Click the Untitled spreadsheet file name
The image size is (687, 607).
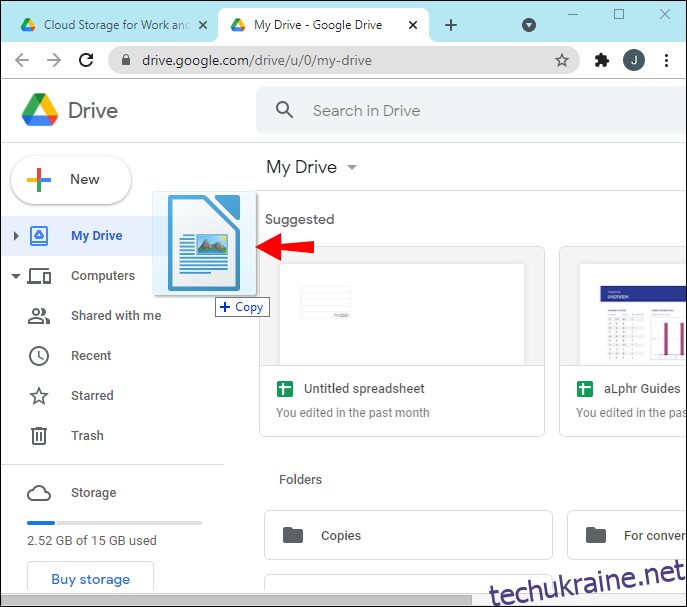point(364,389)
